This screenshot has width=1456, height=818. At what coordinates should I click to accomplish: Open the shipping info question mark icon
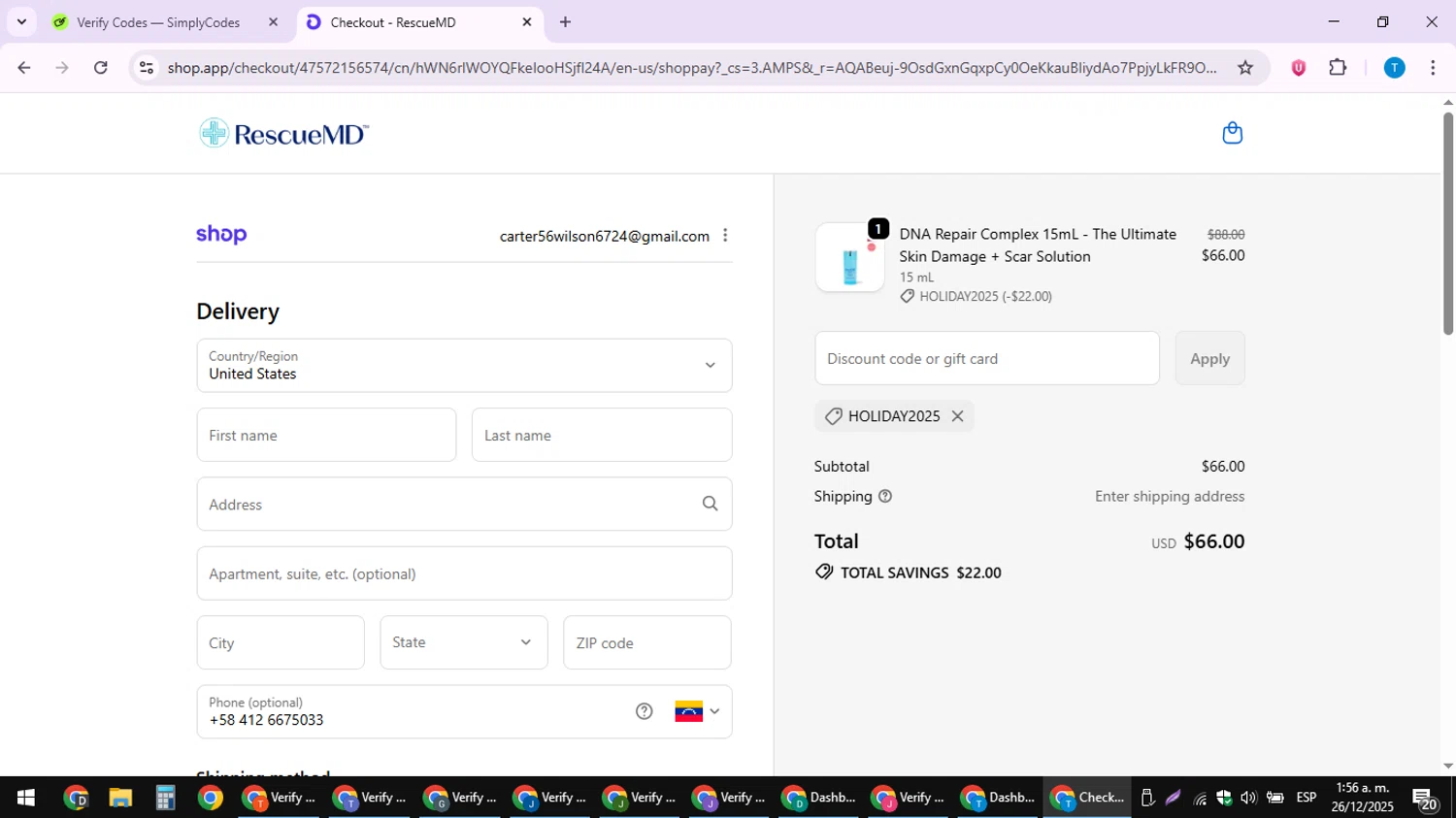click(885, 496)
